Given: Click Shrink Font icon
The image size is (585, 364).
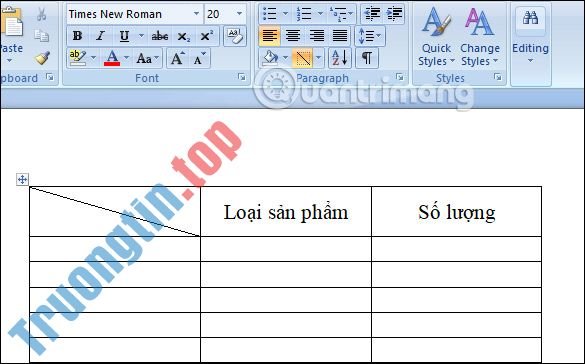Looking at the screenshot, I should (x=200, y=58).
